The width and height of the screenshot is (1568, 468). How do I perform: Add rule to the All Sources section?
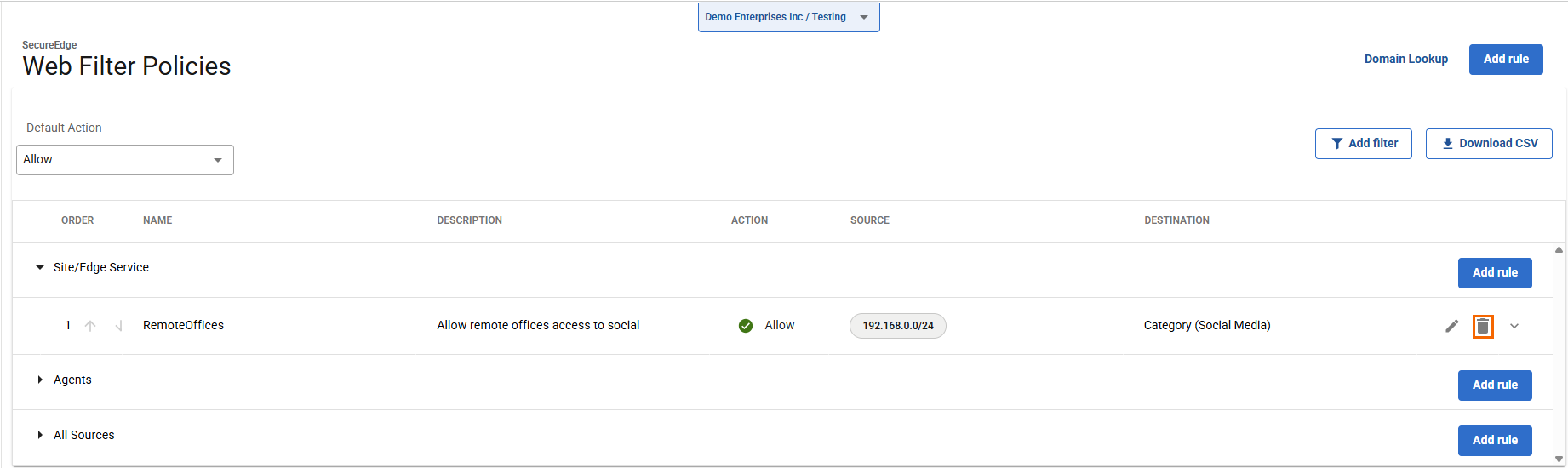click(x=1494, y=441)
